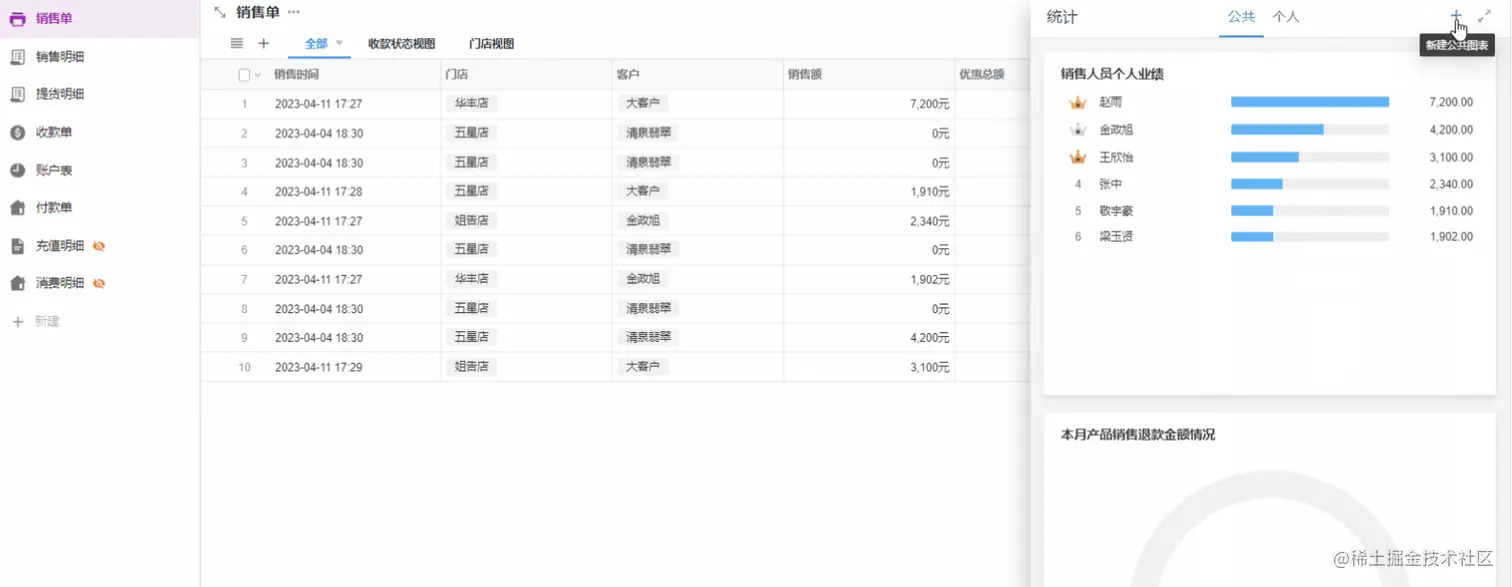Add a new view with the plus icon

pyautogui.click(x=264, y=43)
